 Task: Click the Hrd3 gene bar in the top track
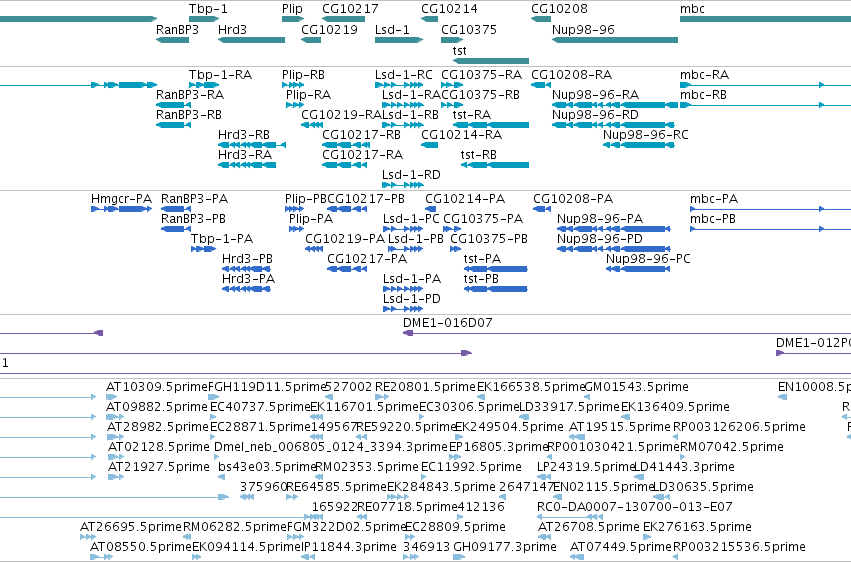pos(251,40)
